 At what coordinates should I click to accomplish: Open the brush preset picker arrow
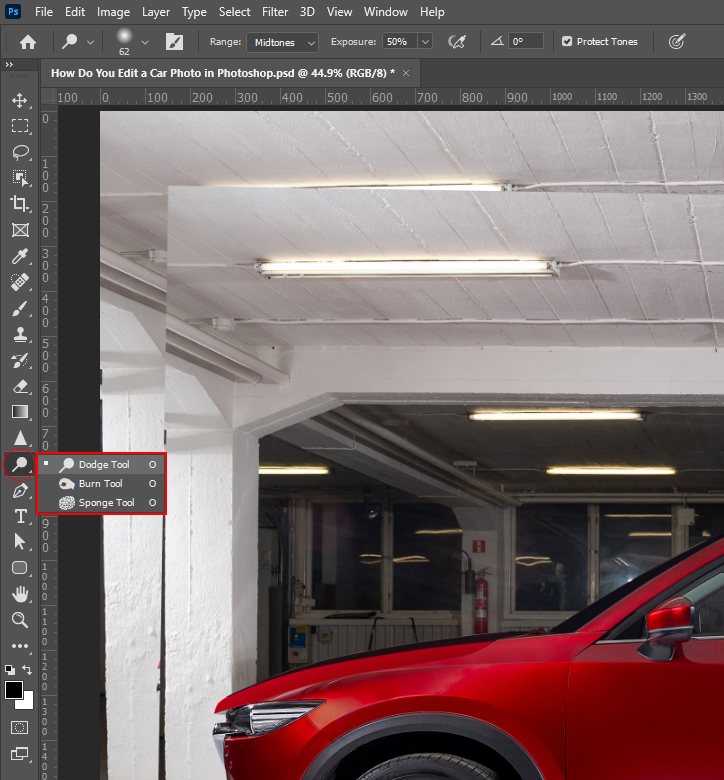click(x=145, y=42)
